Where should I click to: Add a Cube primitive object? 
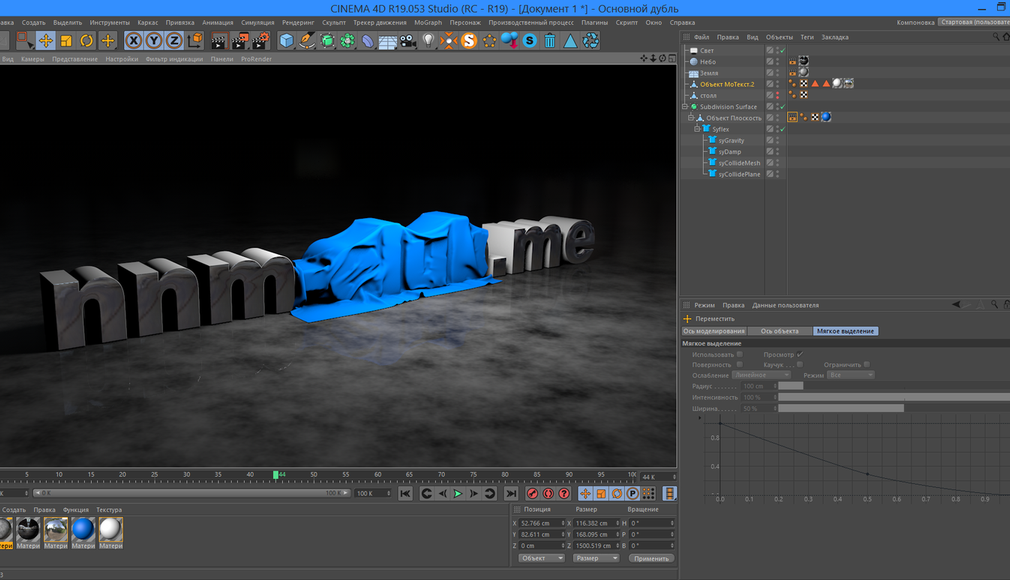[287, 41]
